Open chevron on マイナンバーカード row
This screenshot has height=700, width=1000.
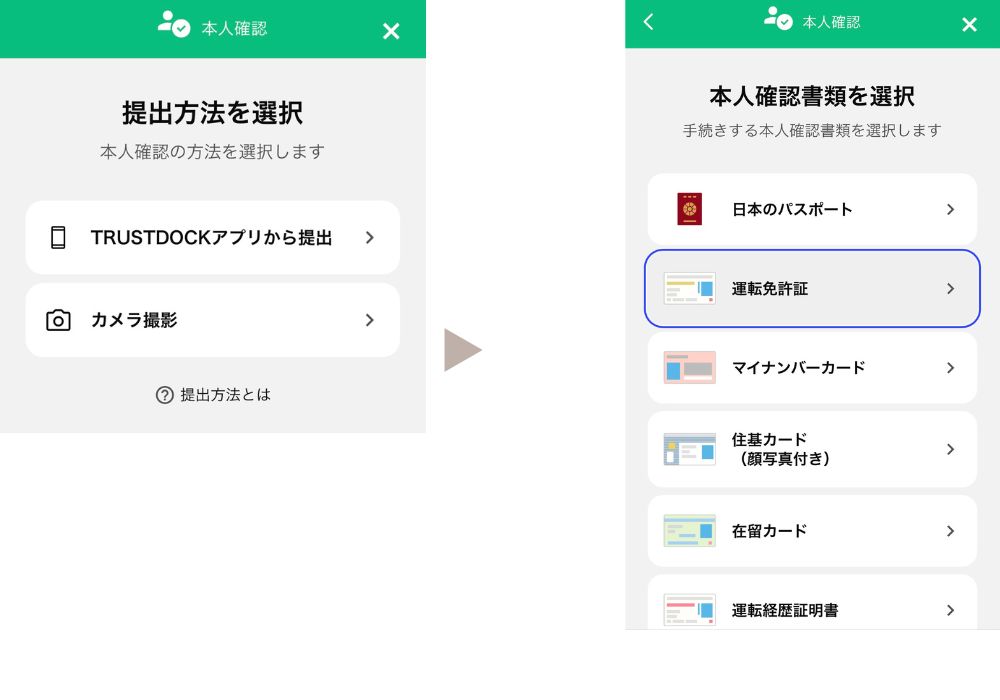950,367
